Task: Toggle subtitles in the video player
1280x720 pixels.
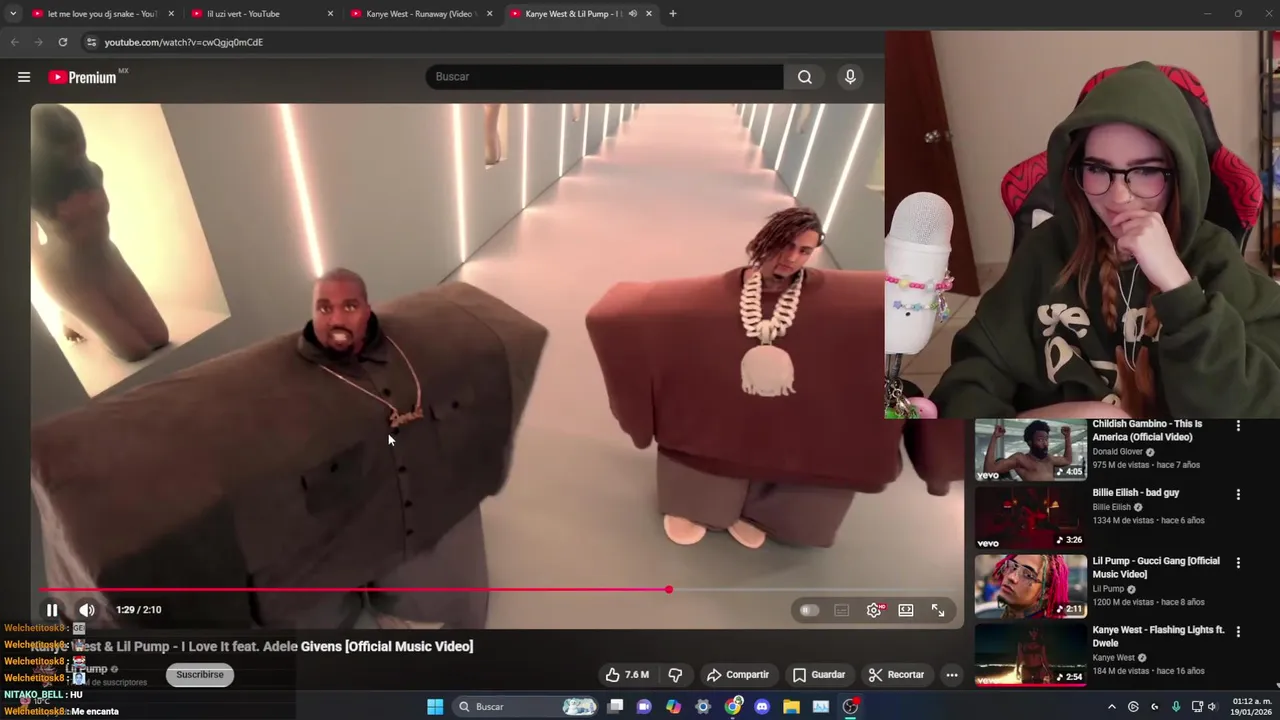Action: point(842,610)
